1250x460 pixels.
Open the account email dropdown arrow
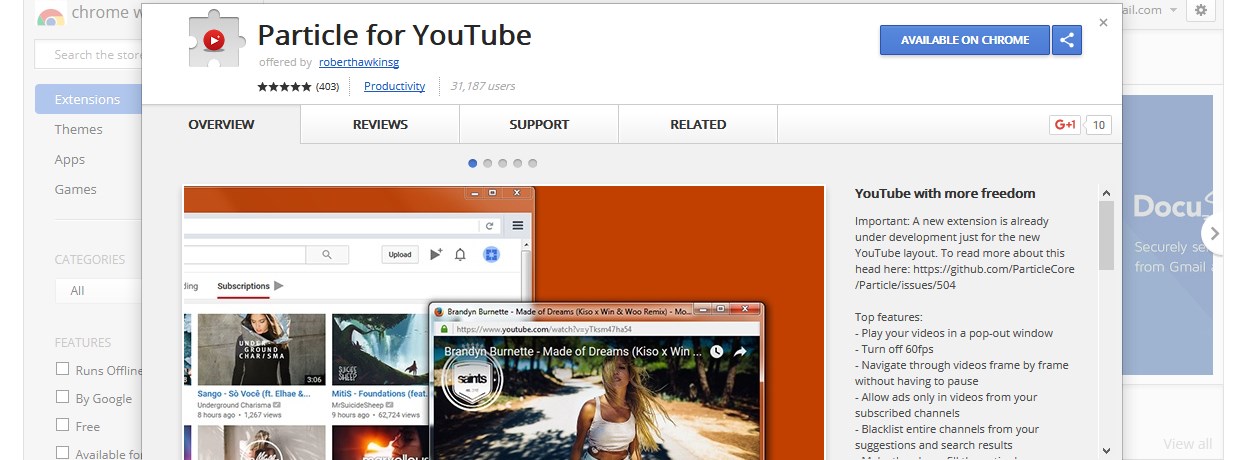pyautogui.click(x=1172, y=10)
